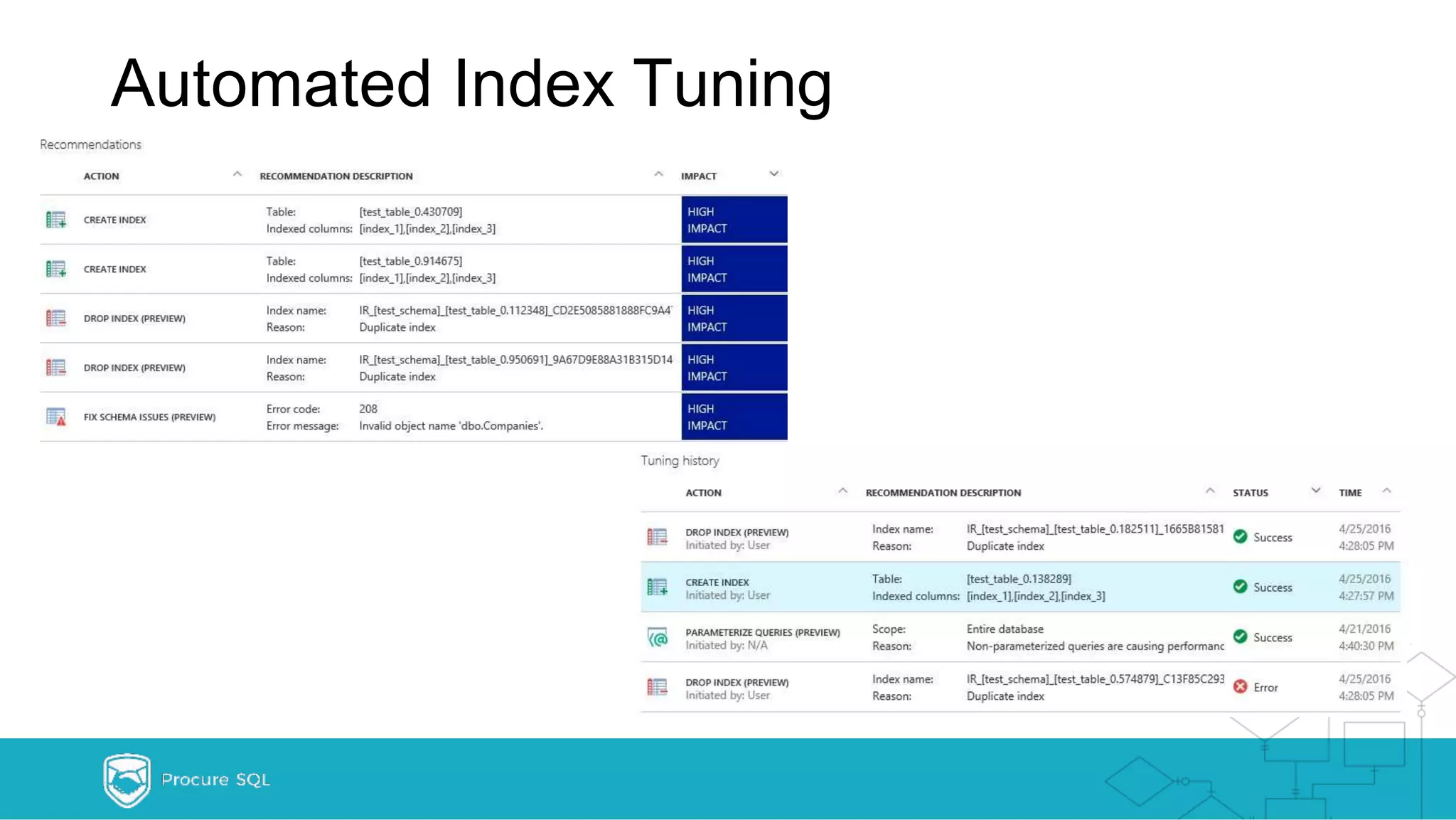Image resolution: width=1456 pixels, height=820 pixels.
Task: Click the TIME column header label
Action: point(1350,493)
